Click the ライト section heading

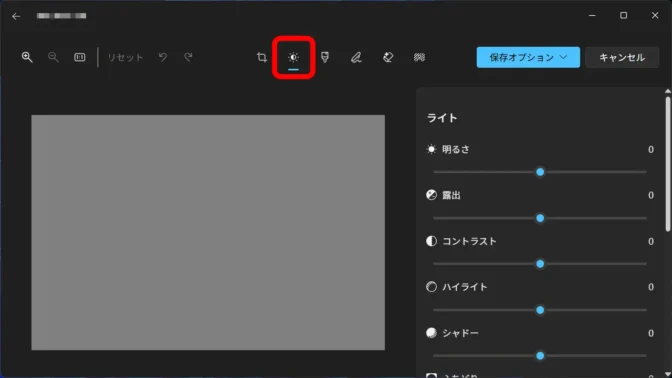tap(442, 118)
